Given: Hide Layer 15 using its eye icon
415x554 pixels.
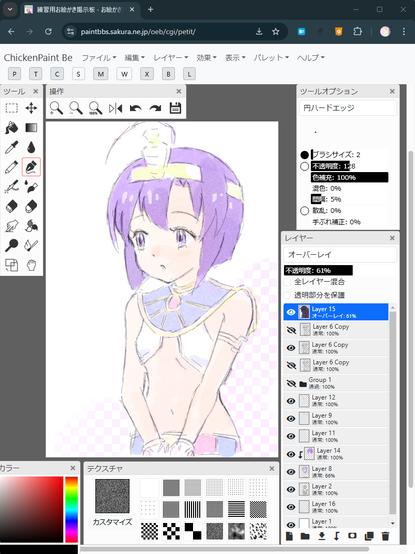Looking at the screenshot, I should click(291, 312).
